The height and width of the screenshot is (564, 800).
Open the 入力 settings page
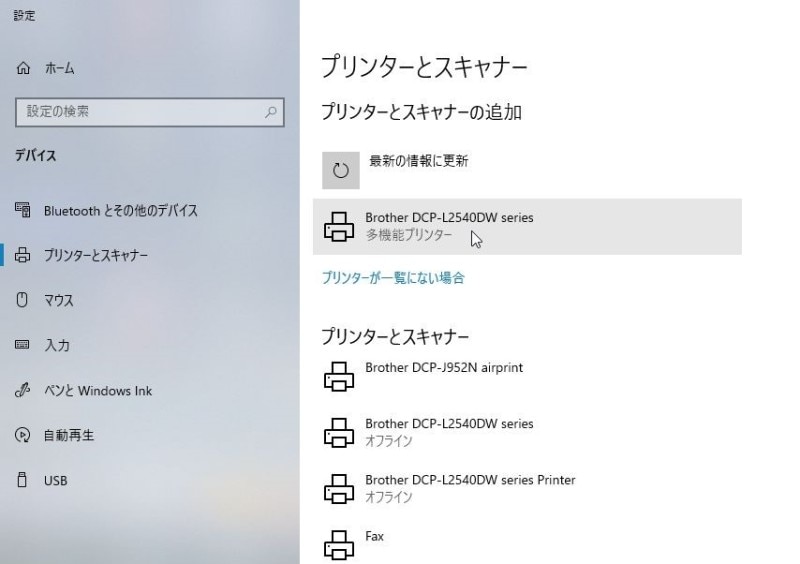click(x=57, y=345)
